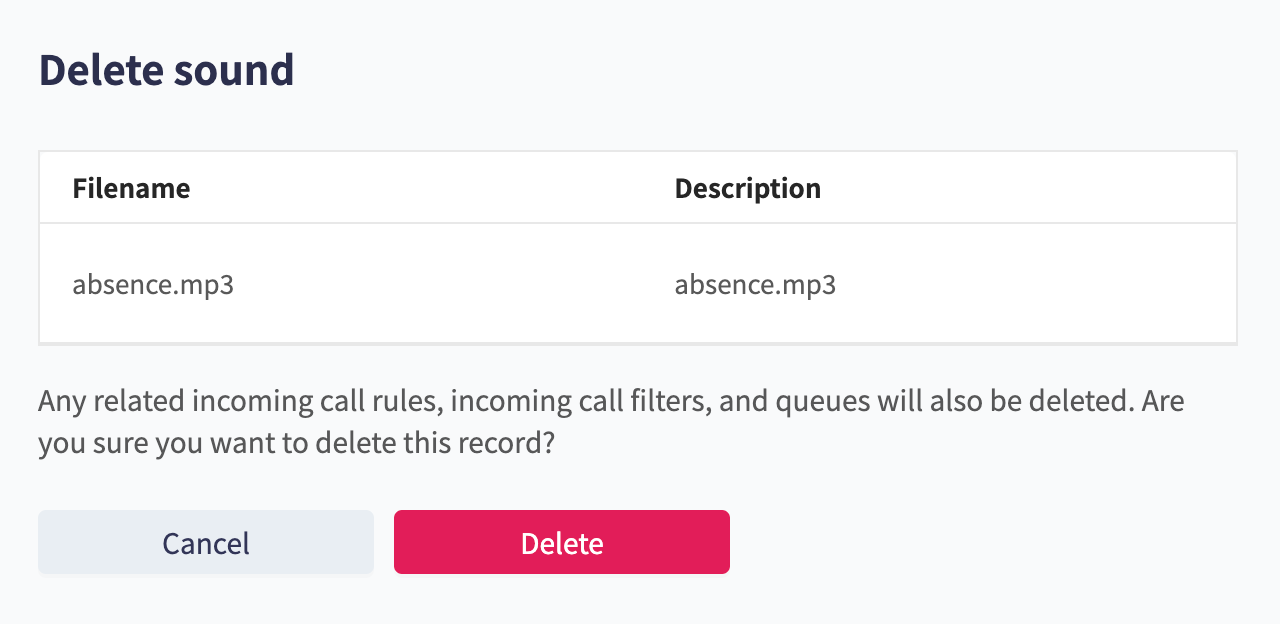The width and height of the screenshot is (1280, 624).
Task: Click the word "sound" in the heading
Action: pos(234,70)
